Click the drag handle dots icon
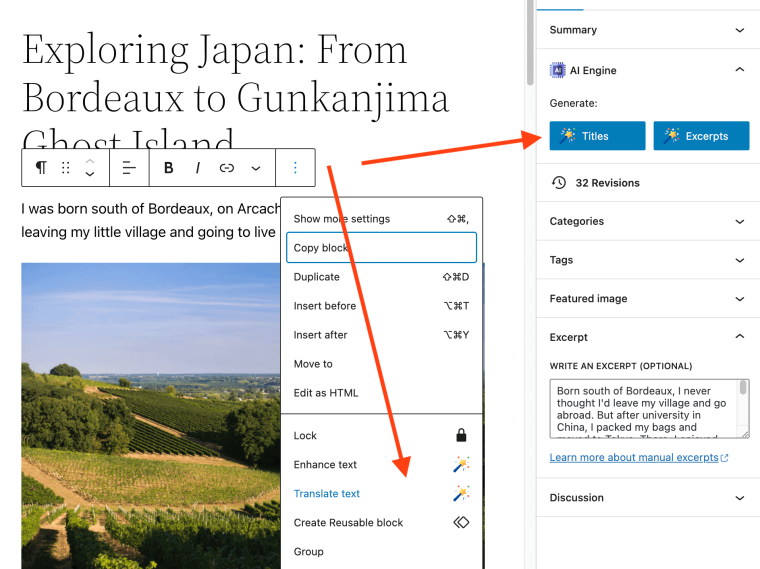 pos(65,168)
